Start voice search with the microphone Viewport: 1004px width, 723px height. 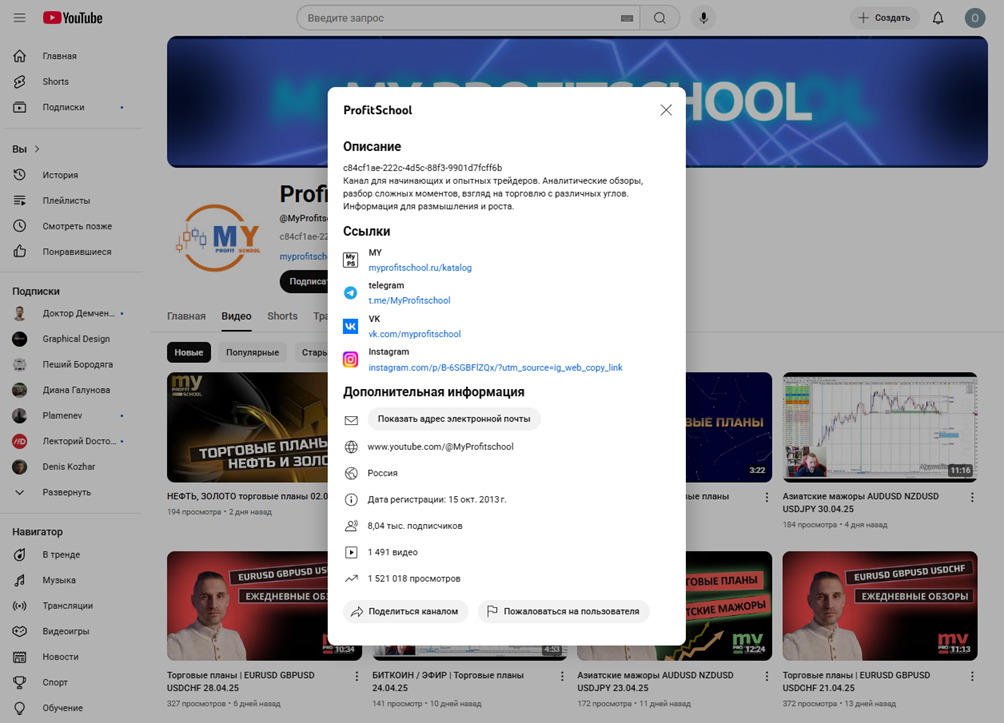pyautogui.click(x=703, y=18)
